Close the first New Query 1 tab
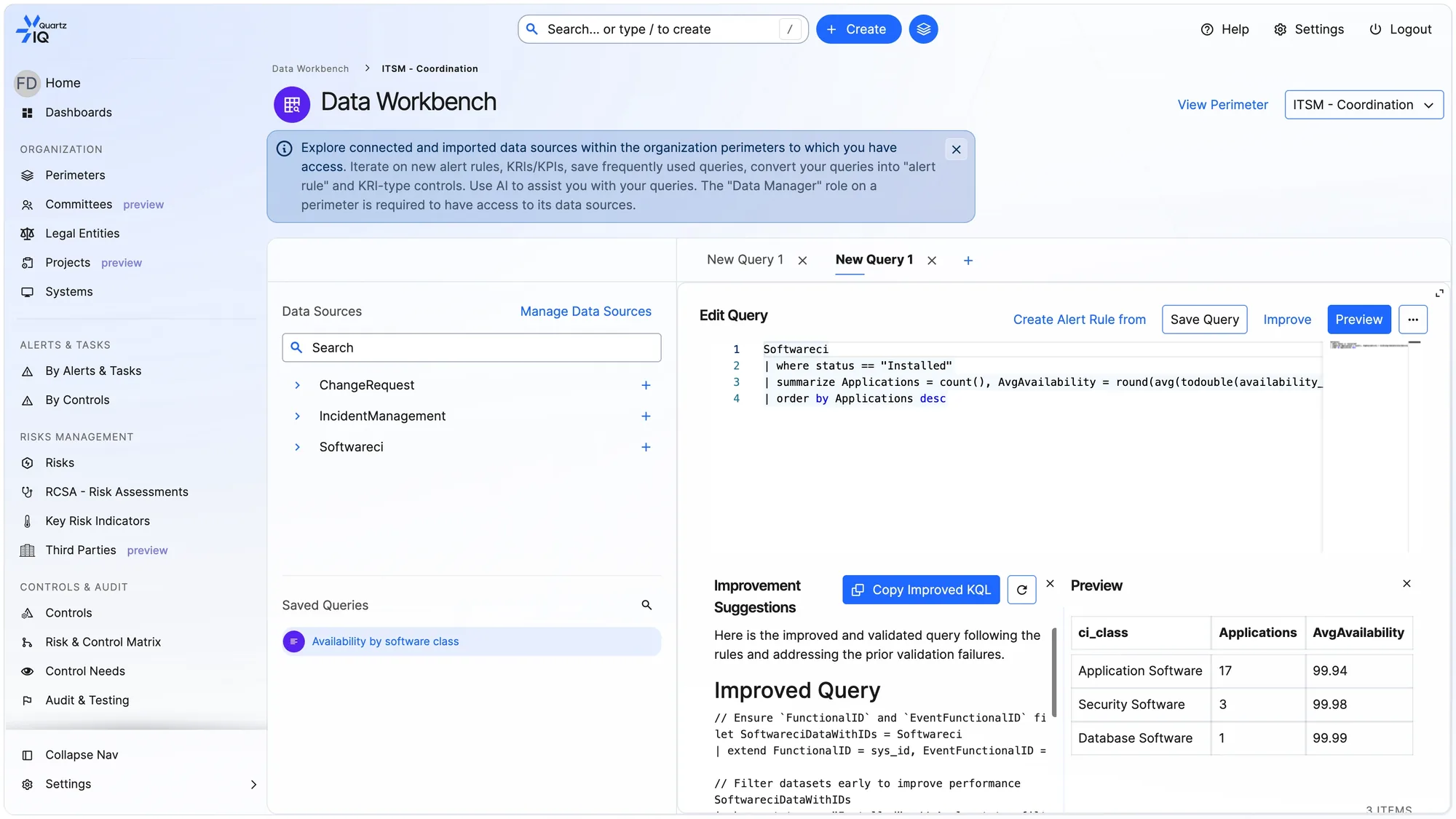The width and height of the screenshot is (1456, 819). click(x=802, y=261)
